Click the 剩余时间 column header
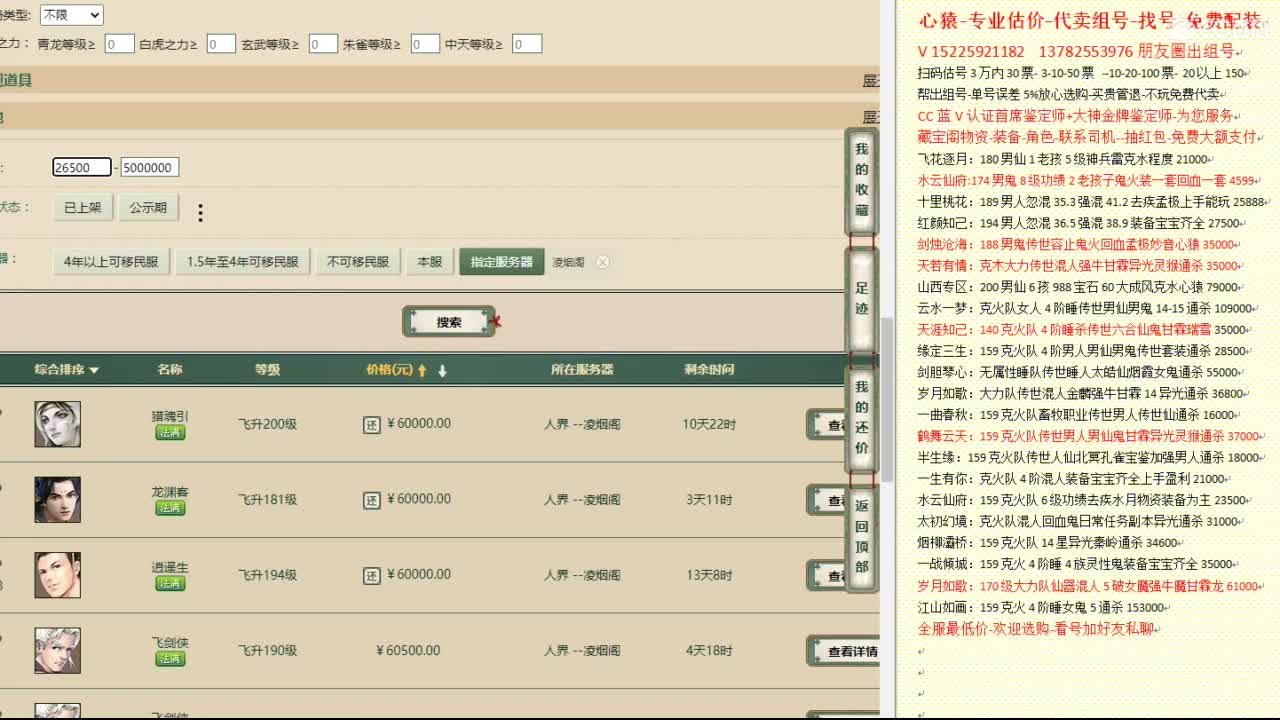This screenshot has height=720, width=1280. pos(709,369)
